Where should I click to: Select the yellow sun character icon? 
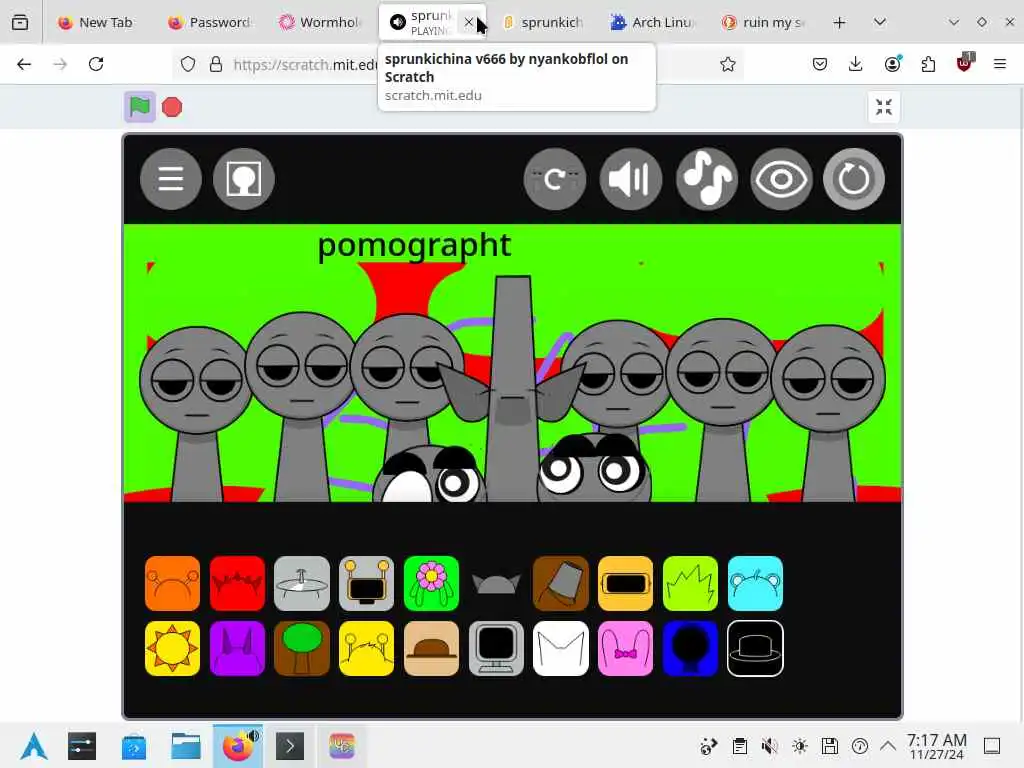[172, 648]
